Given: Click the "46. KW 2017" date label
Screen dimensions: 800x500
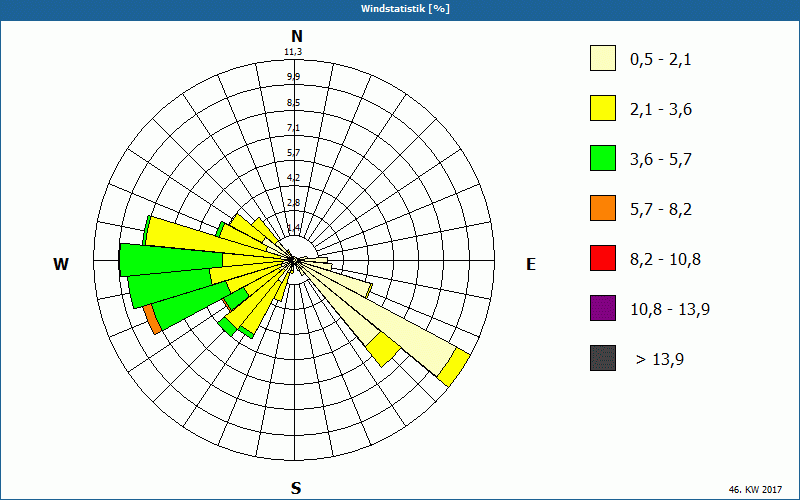Looking at the screenshot, I should pyautogui.click(x=755, y=489).
